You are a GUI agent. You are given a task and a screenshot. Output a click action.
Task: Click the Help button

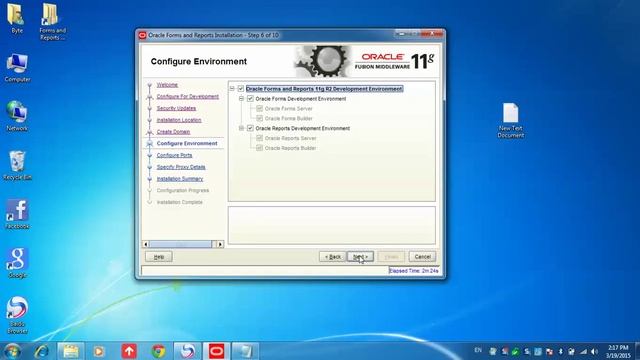pos(159,257)
